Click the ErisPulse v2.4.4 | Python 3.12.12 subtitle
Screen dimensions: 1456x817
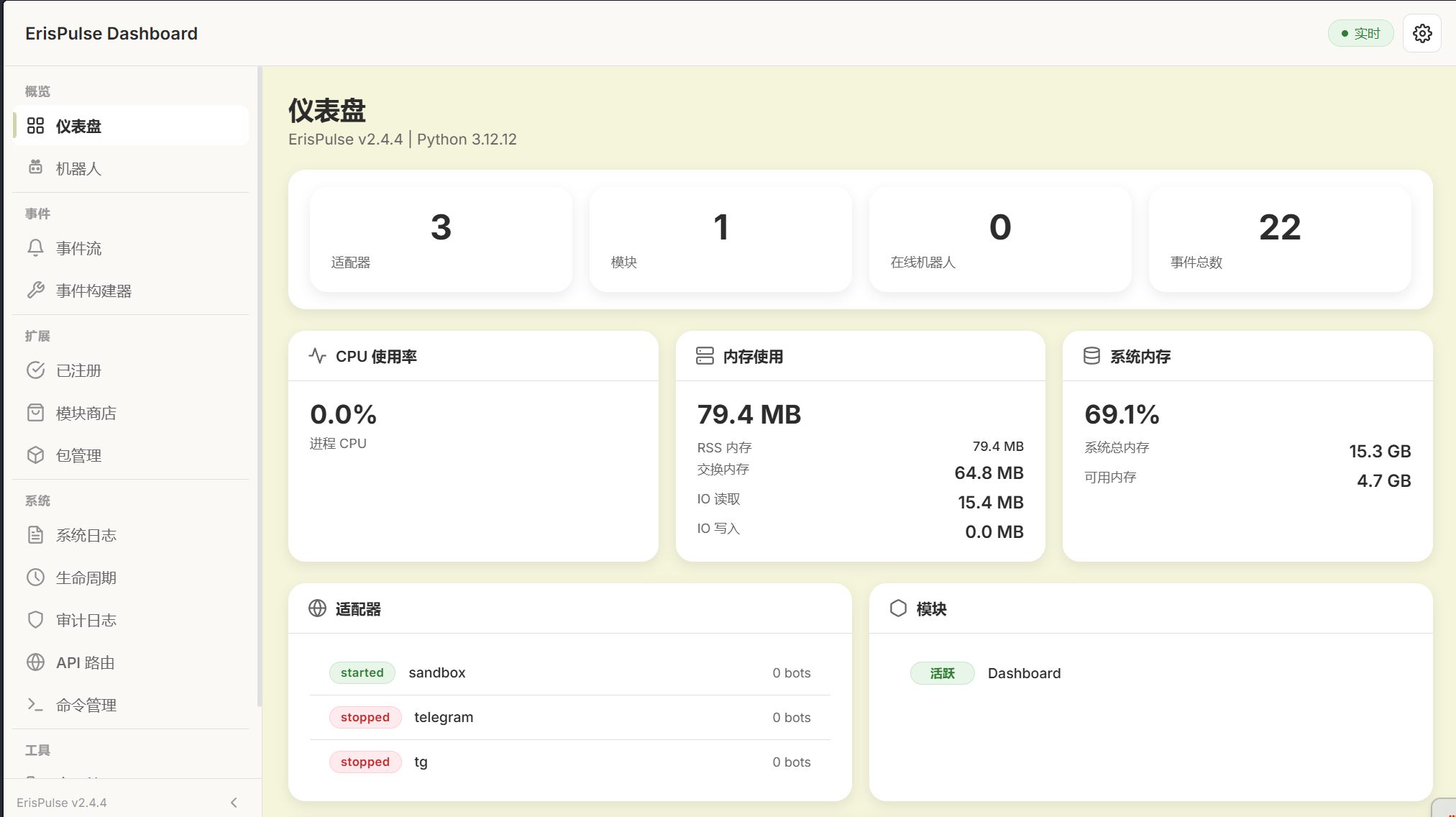(x=403, y=140)
